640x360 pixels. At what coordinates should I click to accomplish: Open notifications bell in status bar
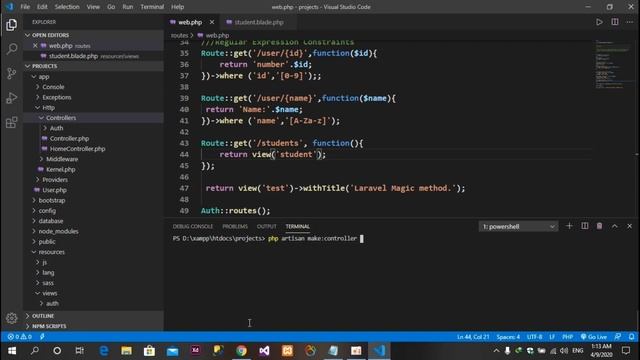[x=631, y=337]
